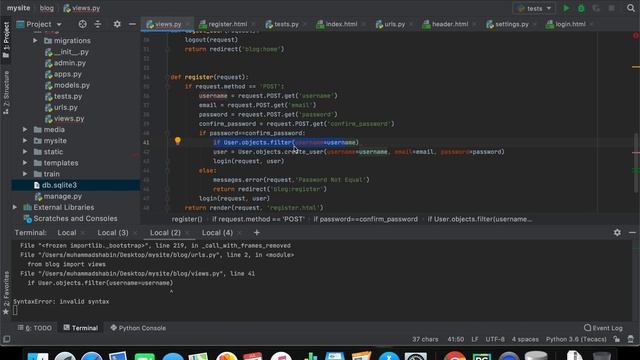This screenshot has width=640, height=360.
Task: Open Chrome from the Dock
Action: pyautogui.click(x=454, y=356)
